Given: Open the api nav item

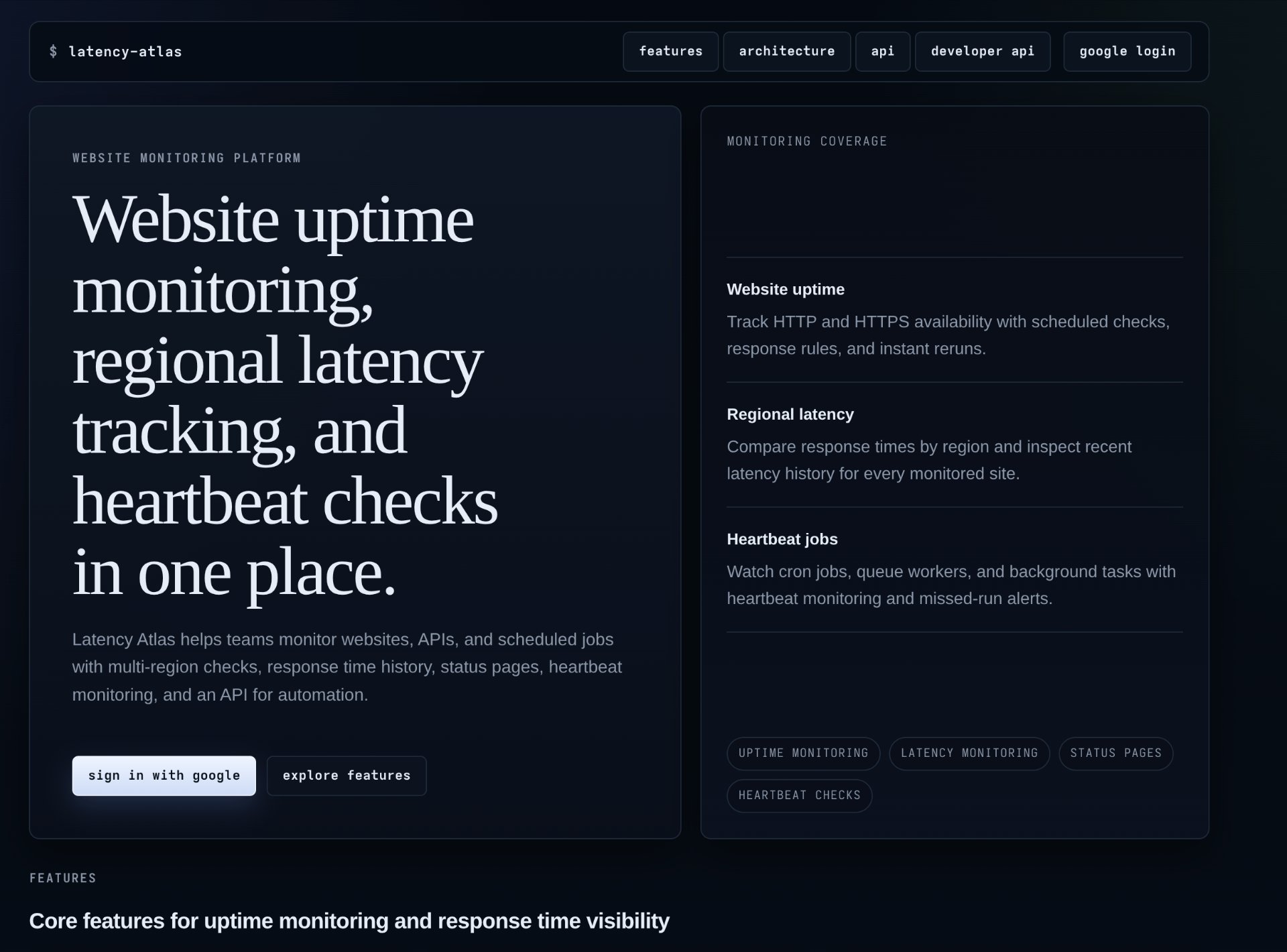Looking at the screenshot, I should (882, 52).
